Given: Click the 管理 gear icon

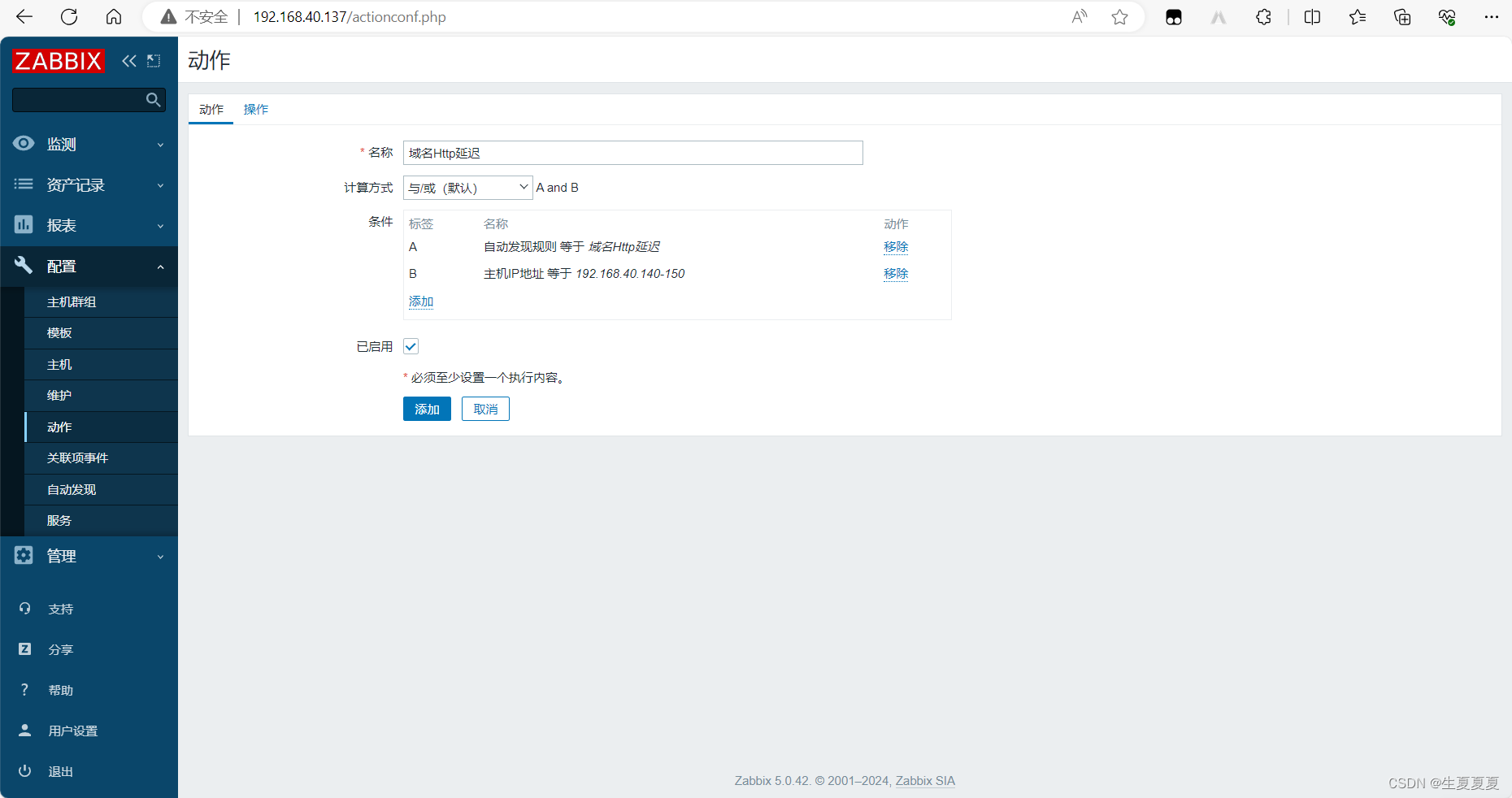Looking at the screenshot, I should (24, 555).
